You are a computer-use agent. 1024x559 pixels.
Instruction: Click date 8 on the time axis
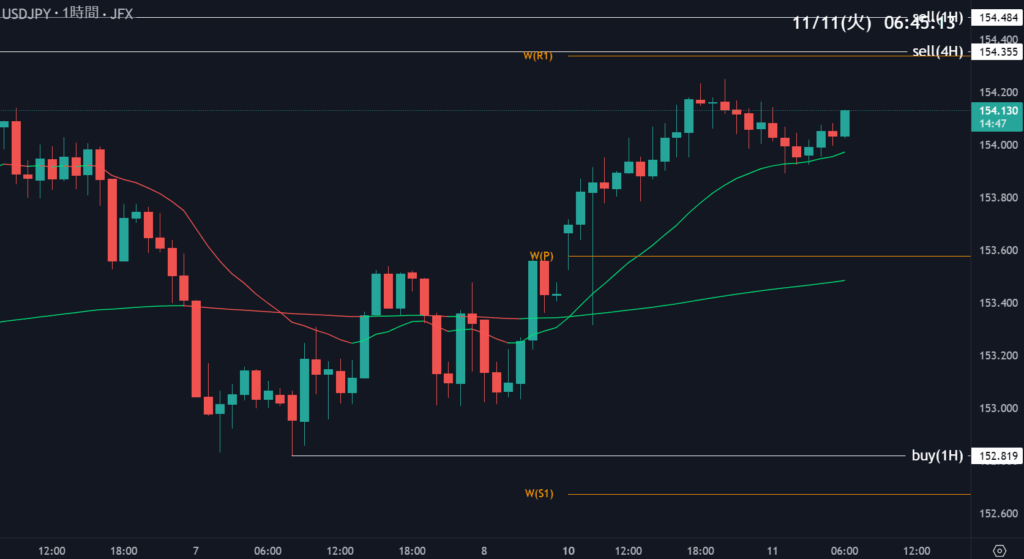483,550
